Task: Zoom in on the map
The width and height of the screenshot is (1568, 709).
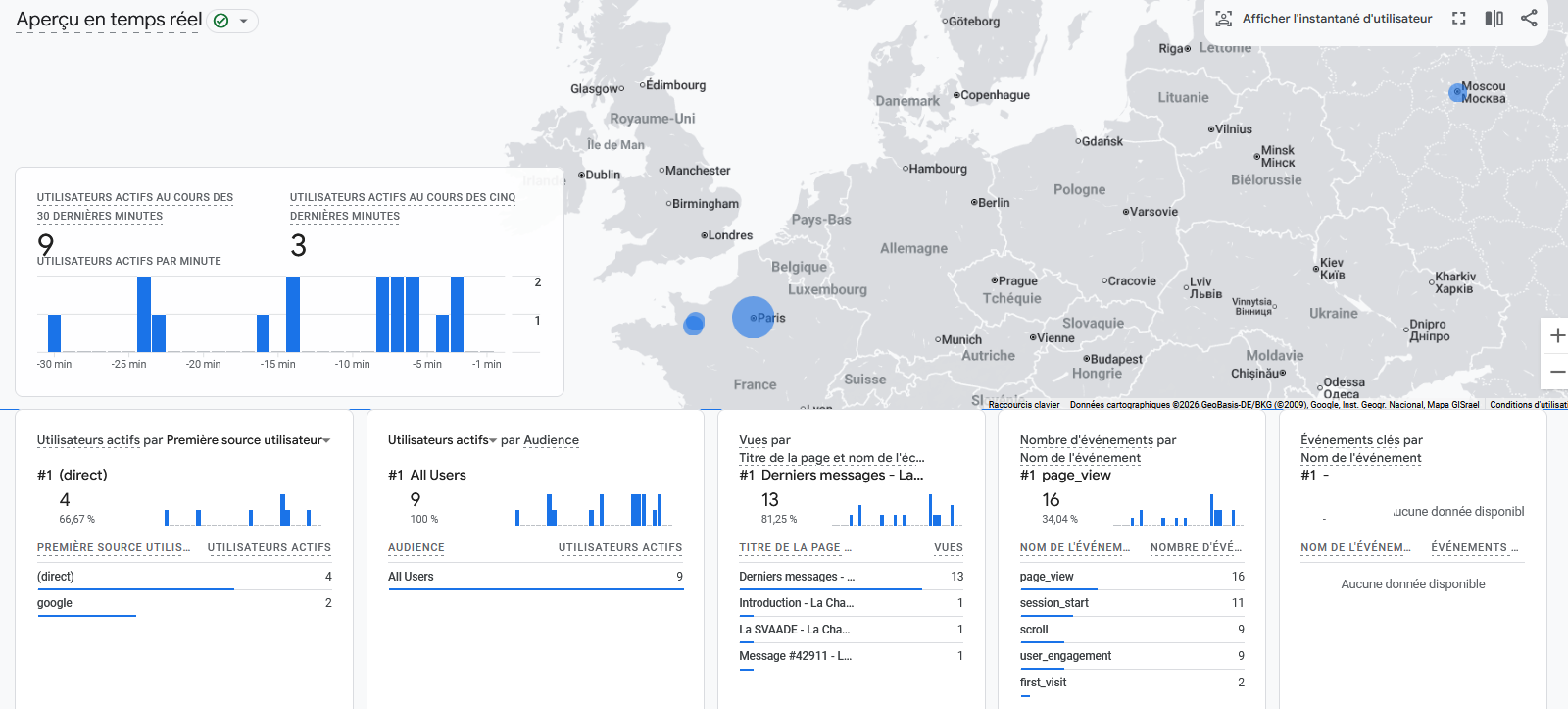Action: point(1556,336)
